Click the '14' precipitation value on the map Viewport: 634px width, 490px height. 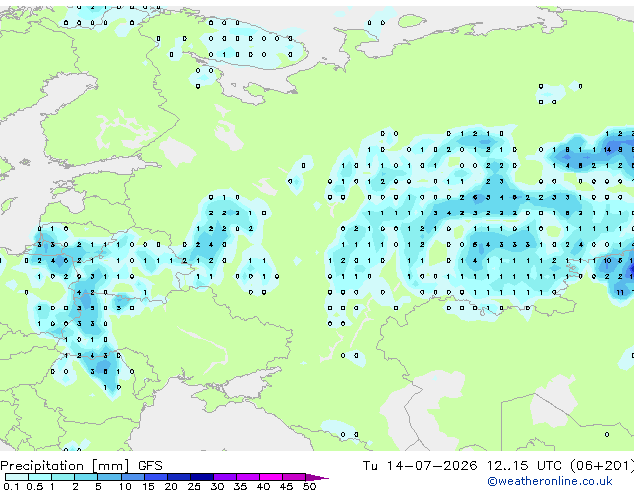607,150
